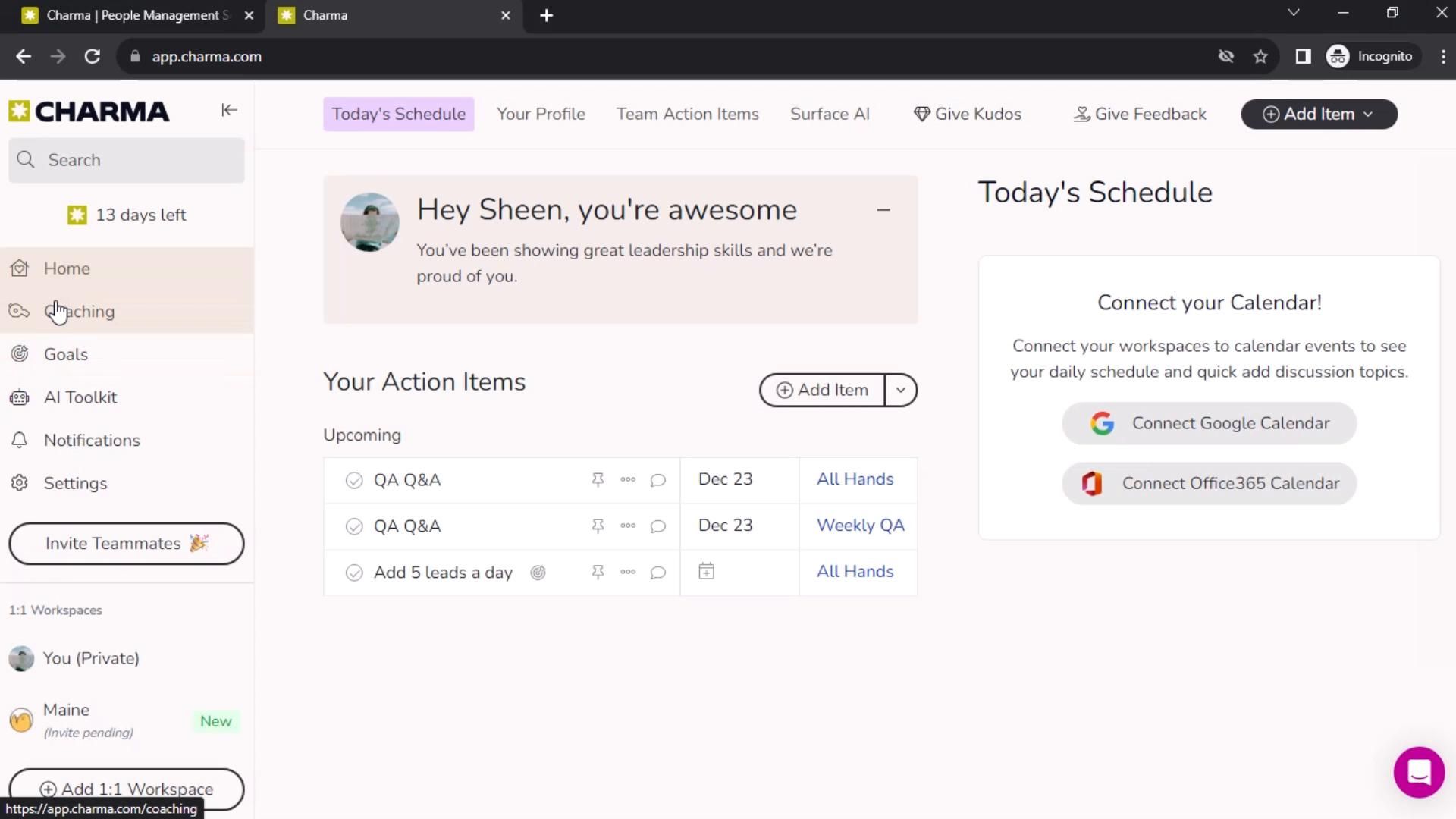1456x819 pixels.
Task: Click the Goals target icon
Action: (x=20, y=354)
